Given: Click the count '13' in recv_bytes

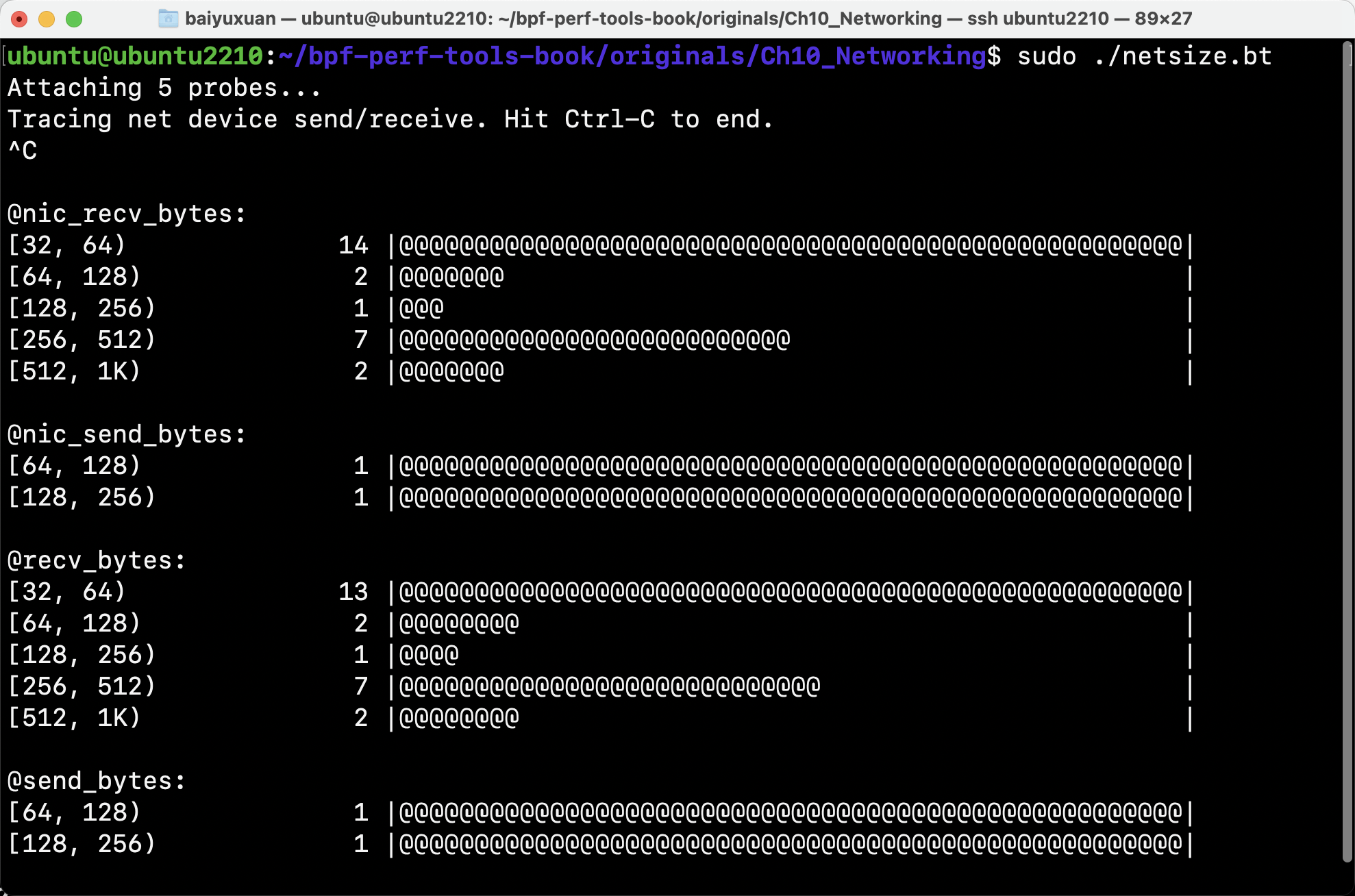Looking at the screenshot, I should (x=353, y=592).
